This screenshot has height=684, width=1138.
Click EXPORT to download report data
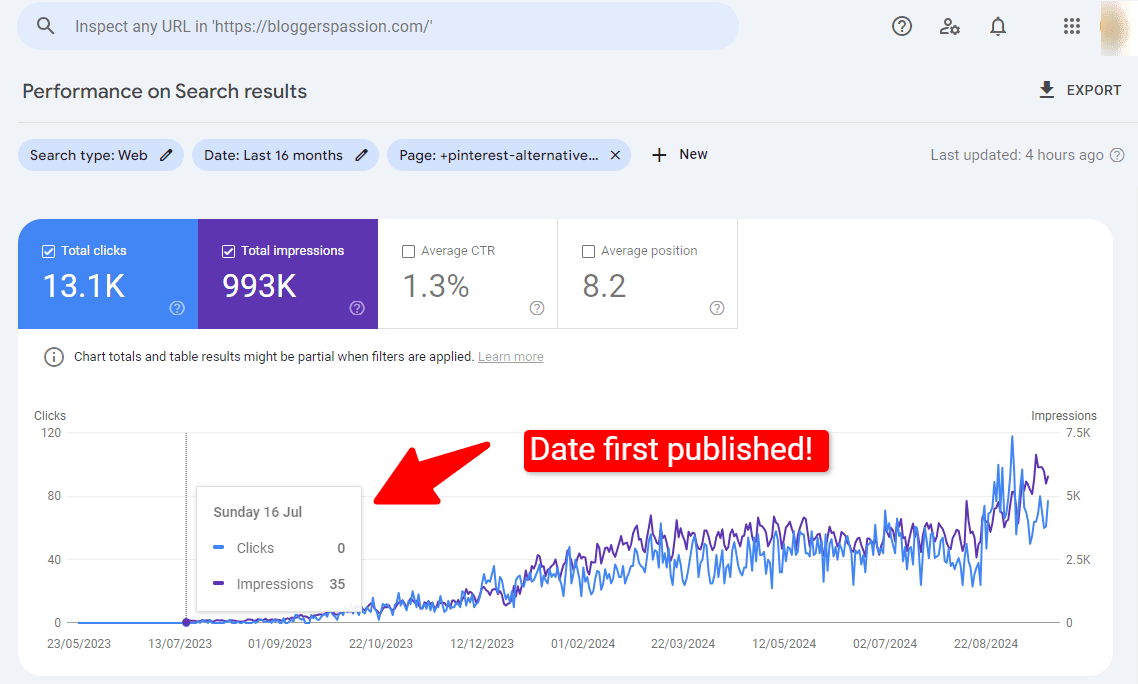tap(1093, 89)
